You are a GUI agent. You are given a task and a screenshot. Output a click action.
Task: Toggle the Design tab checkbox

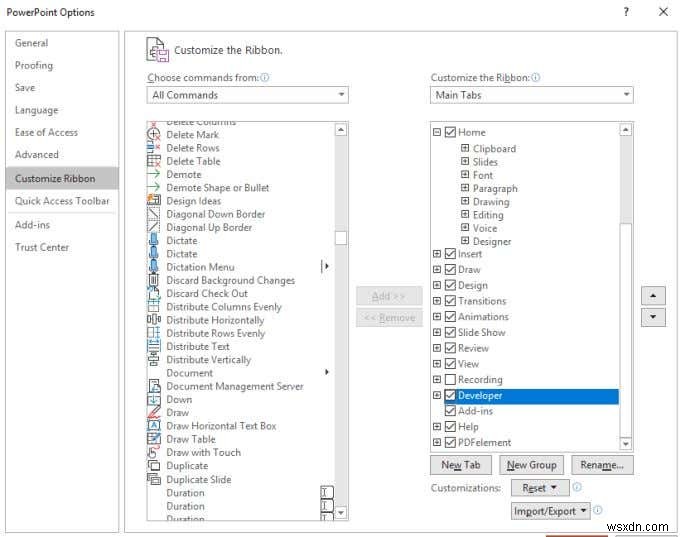(450, 285)
